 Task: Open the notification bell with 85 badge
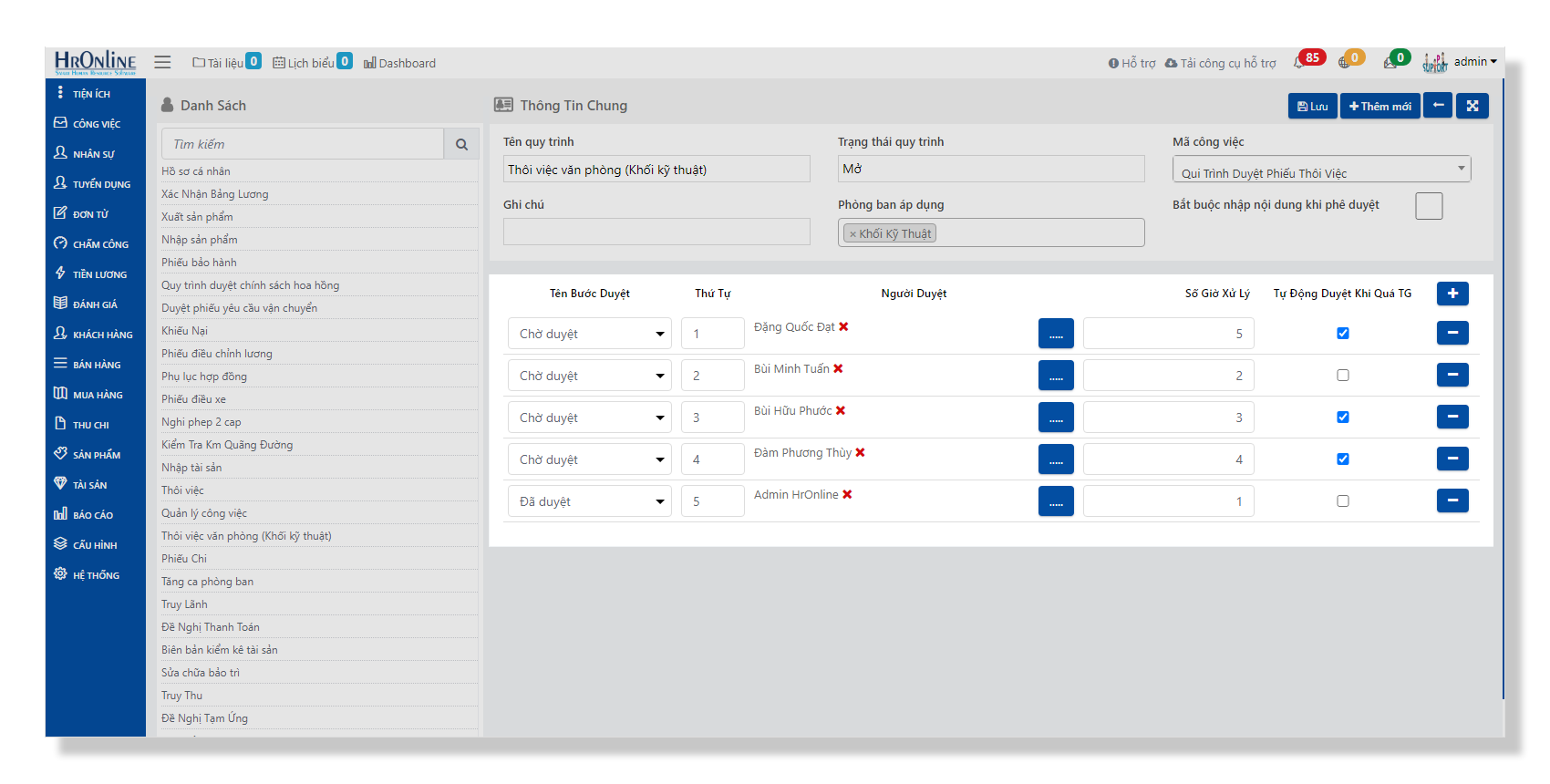pyautogui.click(x=1299, y=62)
